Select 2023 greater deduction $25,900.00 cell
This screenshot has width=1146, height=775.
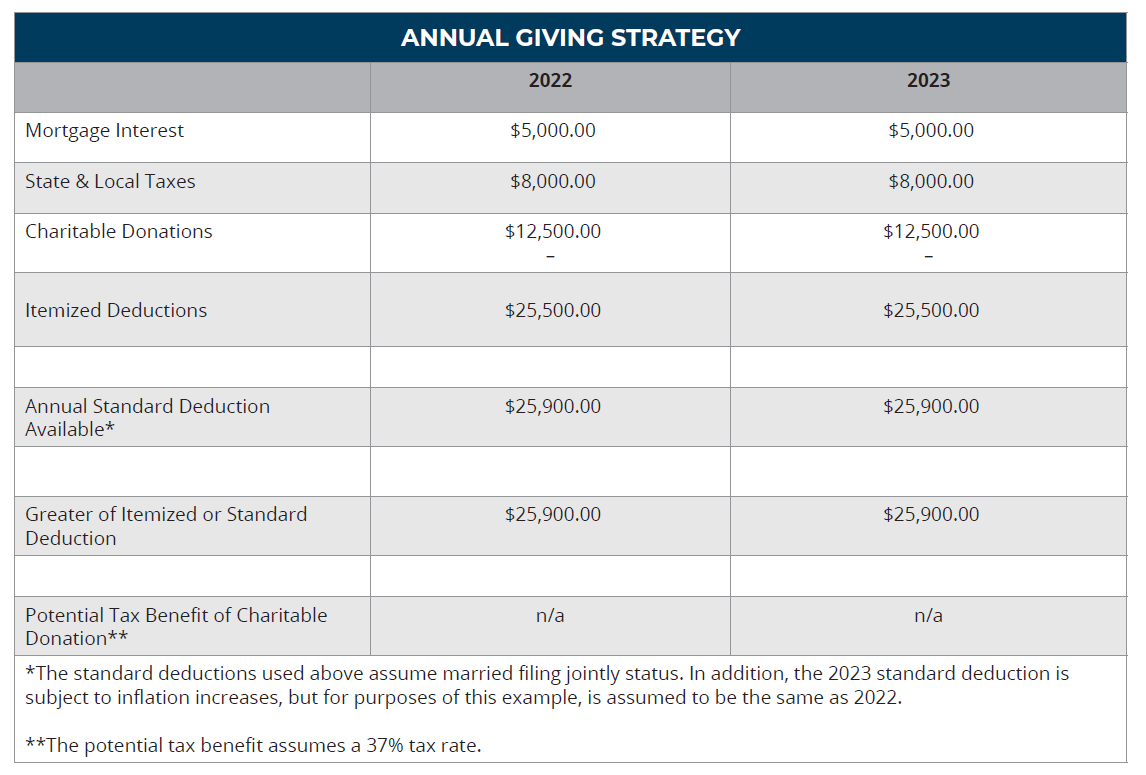point(931,515)
